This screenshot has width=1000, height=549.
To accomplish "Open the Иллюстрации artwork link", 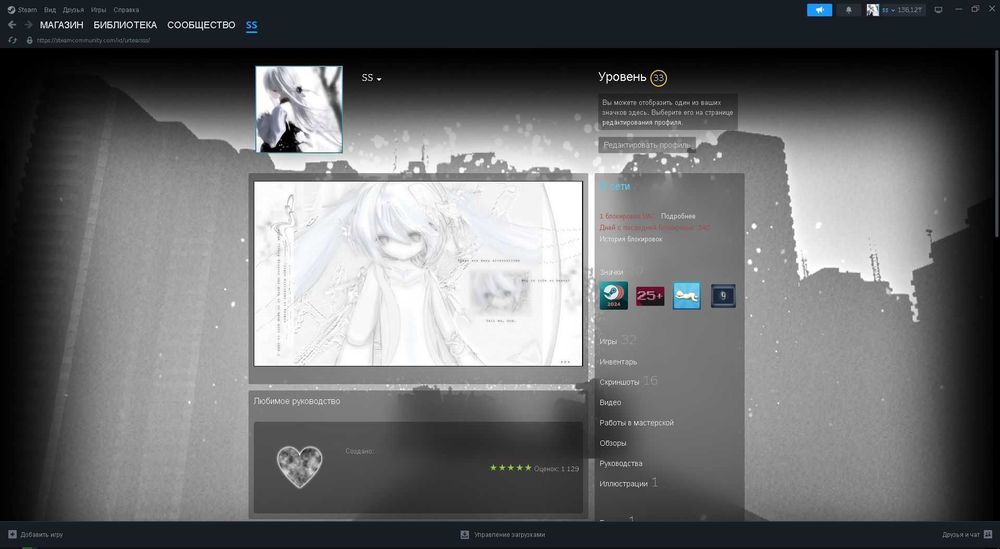I will coord(623,484).
